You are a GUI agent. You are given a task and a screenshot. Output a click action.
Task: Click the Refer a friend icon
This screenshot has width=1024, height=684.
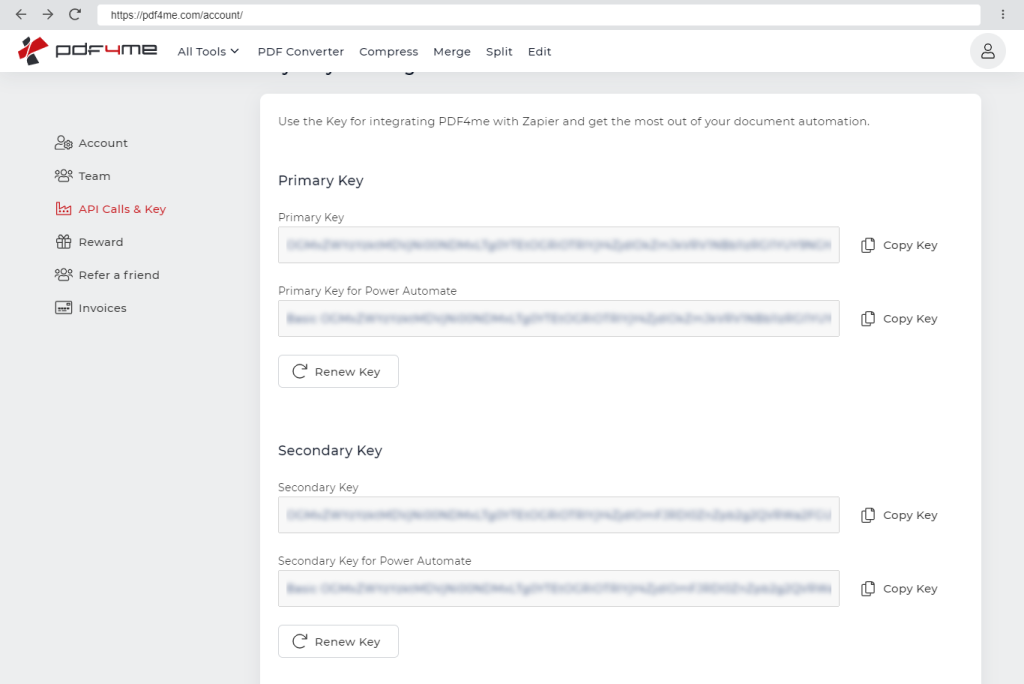[64, 275]
